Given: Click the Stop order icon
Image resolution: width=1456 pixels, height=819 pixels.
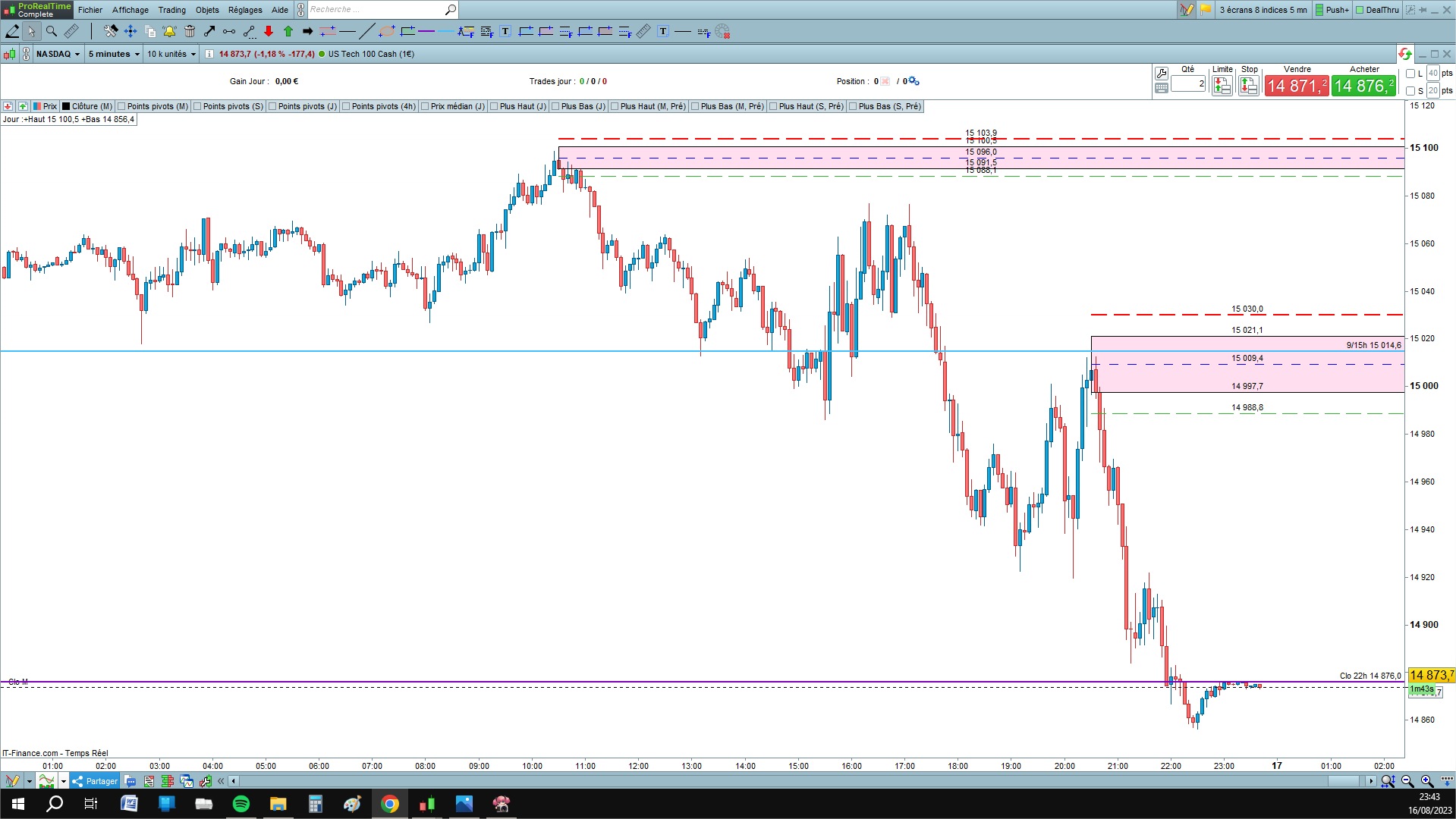Looking at the screenshot, I should pyautogui.click(x=1249, y=86).
